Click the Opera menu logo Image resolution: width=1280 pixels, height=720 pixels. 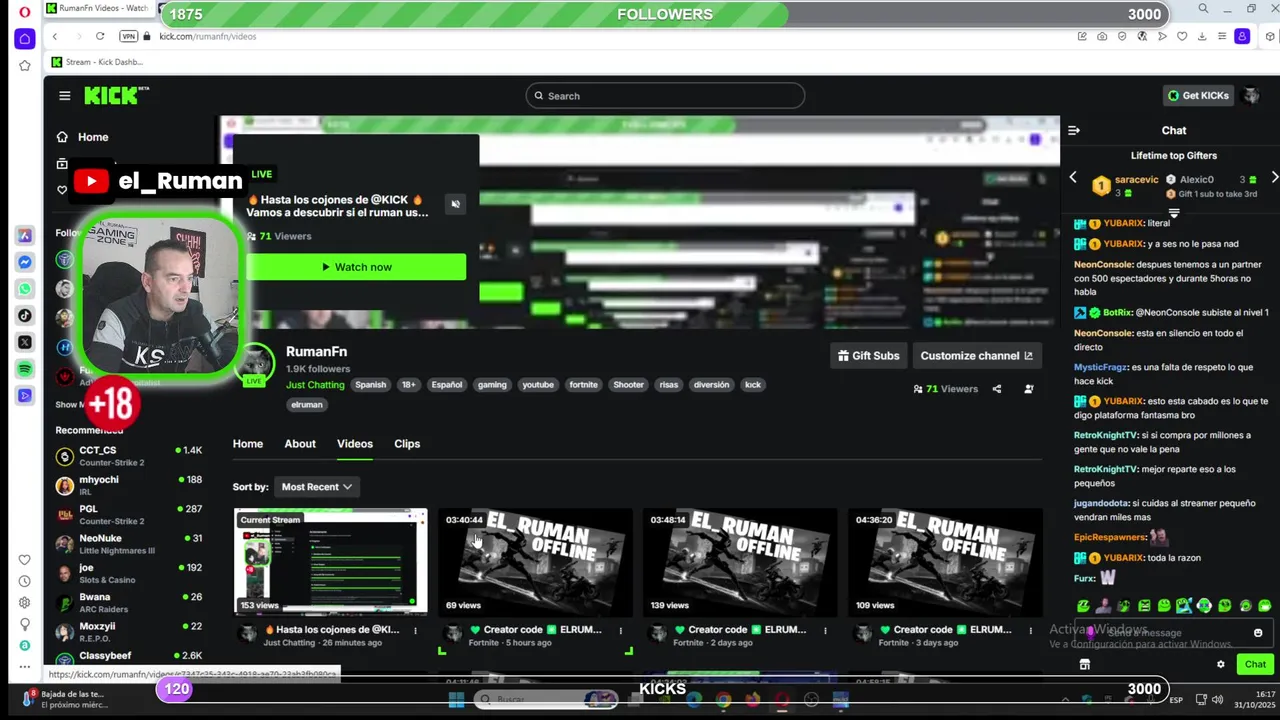pos(25,12)
